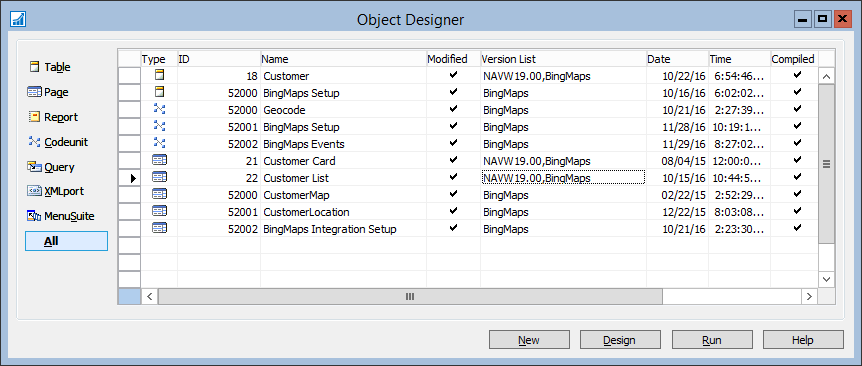Click the Customer table type icon
The image size is (862, 366).
(x=159, y=75)
